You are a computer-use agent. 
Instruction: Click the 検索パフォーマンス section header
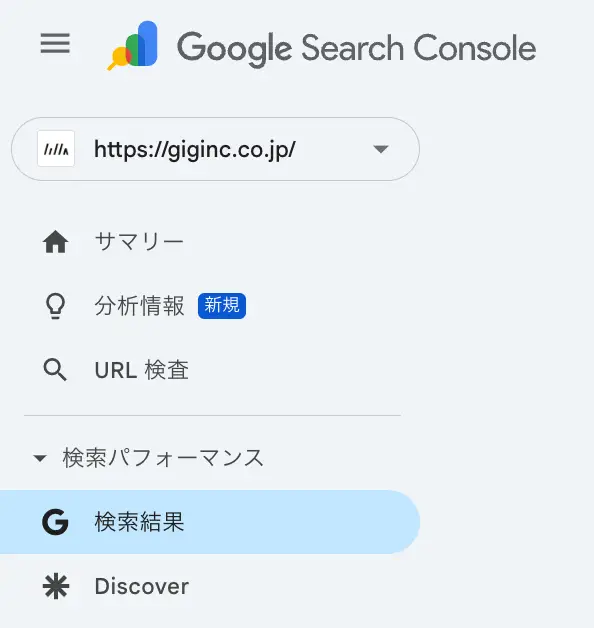[x=163, y=458]
